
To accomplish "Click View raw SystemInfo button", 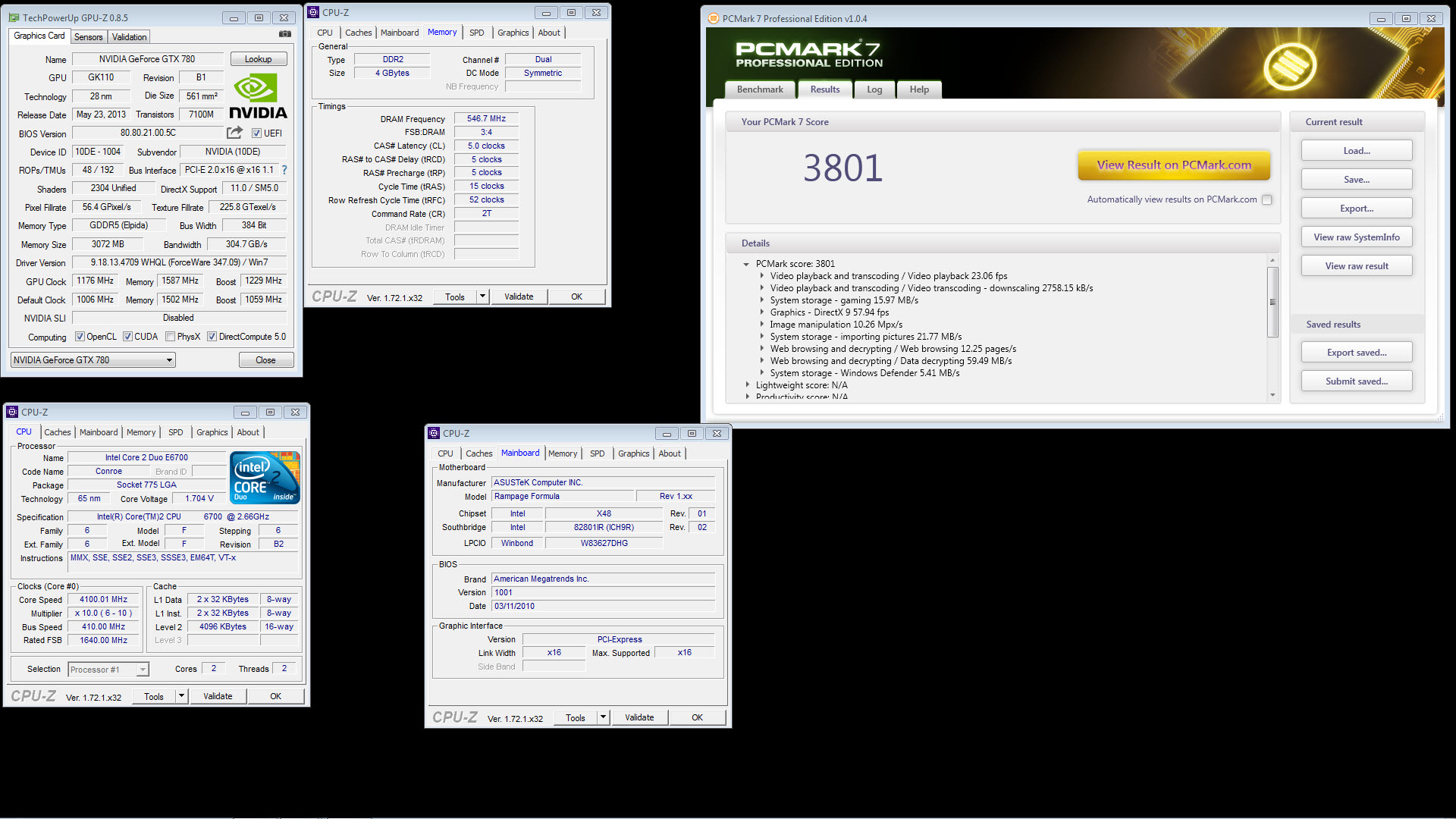I will [x=1357, y=237].
